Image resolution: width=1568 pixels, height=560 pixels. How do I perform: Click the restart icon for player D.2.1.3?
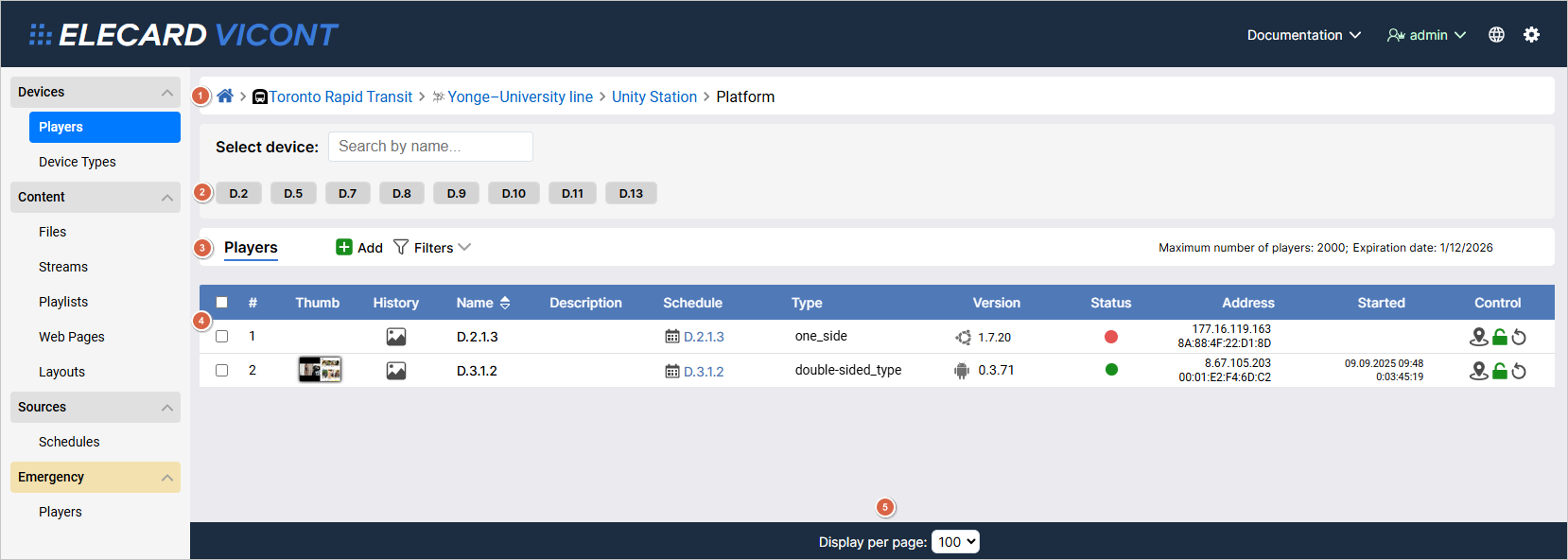[x=1519, y=338]
